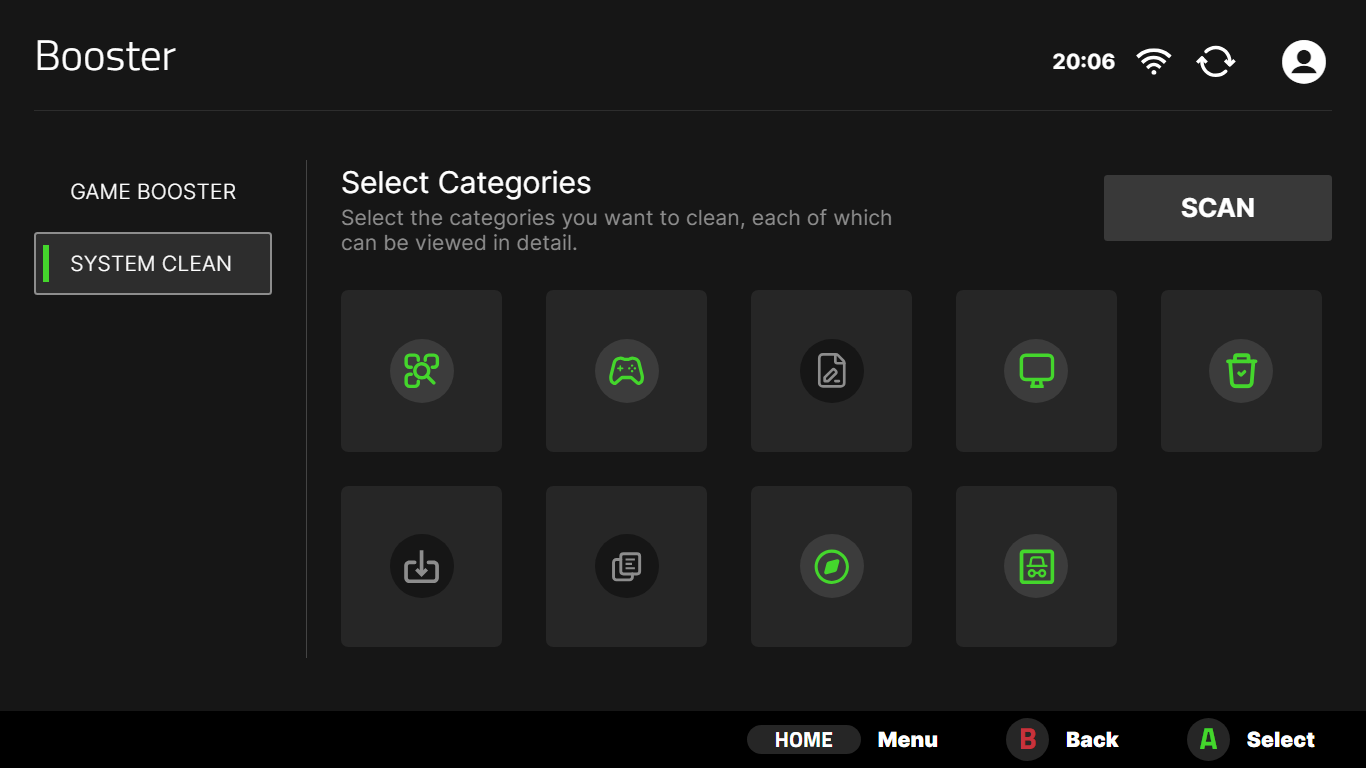Toggle the game controller category tile
1366x768 pixels.
point(626,371)
